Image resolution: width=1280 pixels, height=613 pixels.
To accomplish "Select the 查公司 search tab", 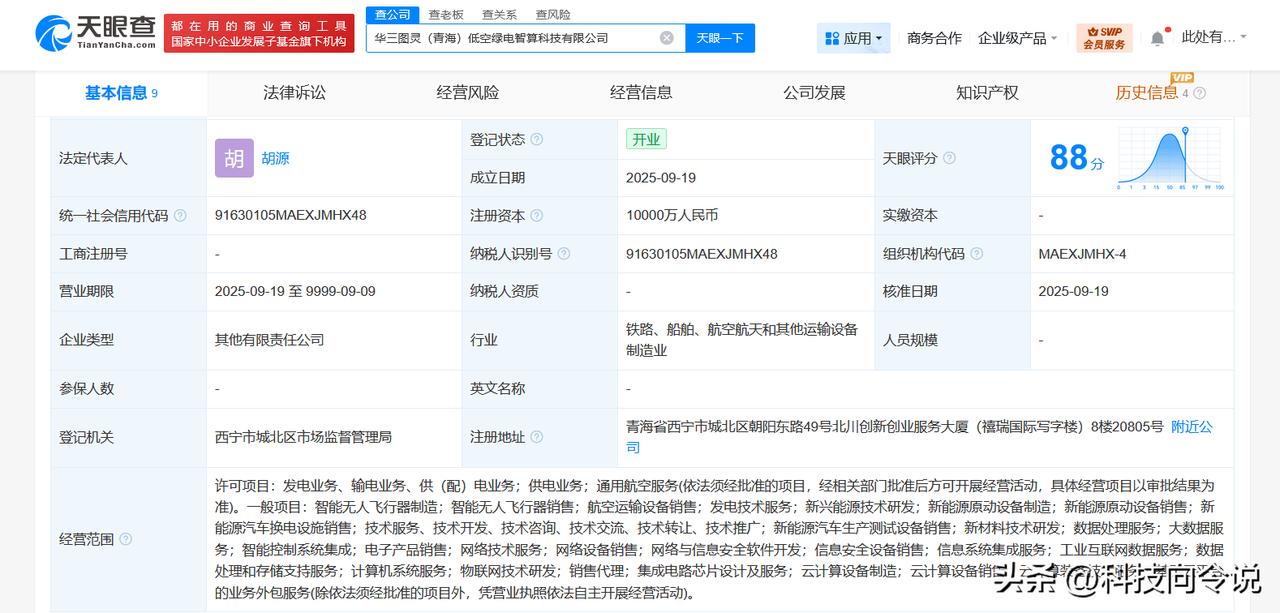I will pos(393,14).
